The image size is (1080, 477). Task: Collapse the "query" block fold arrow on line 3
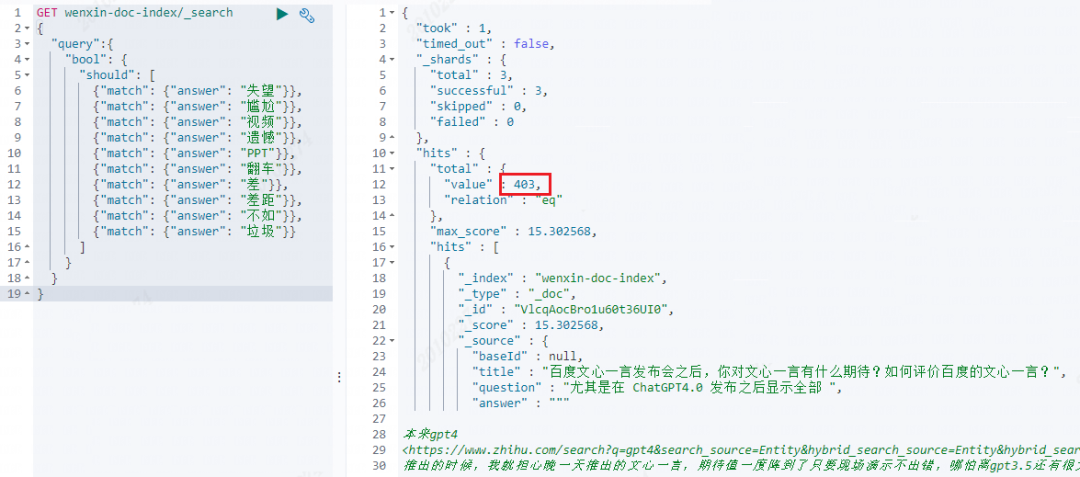pyautogui.click(x=26, y=44)
